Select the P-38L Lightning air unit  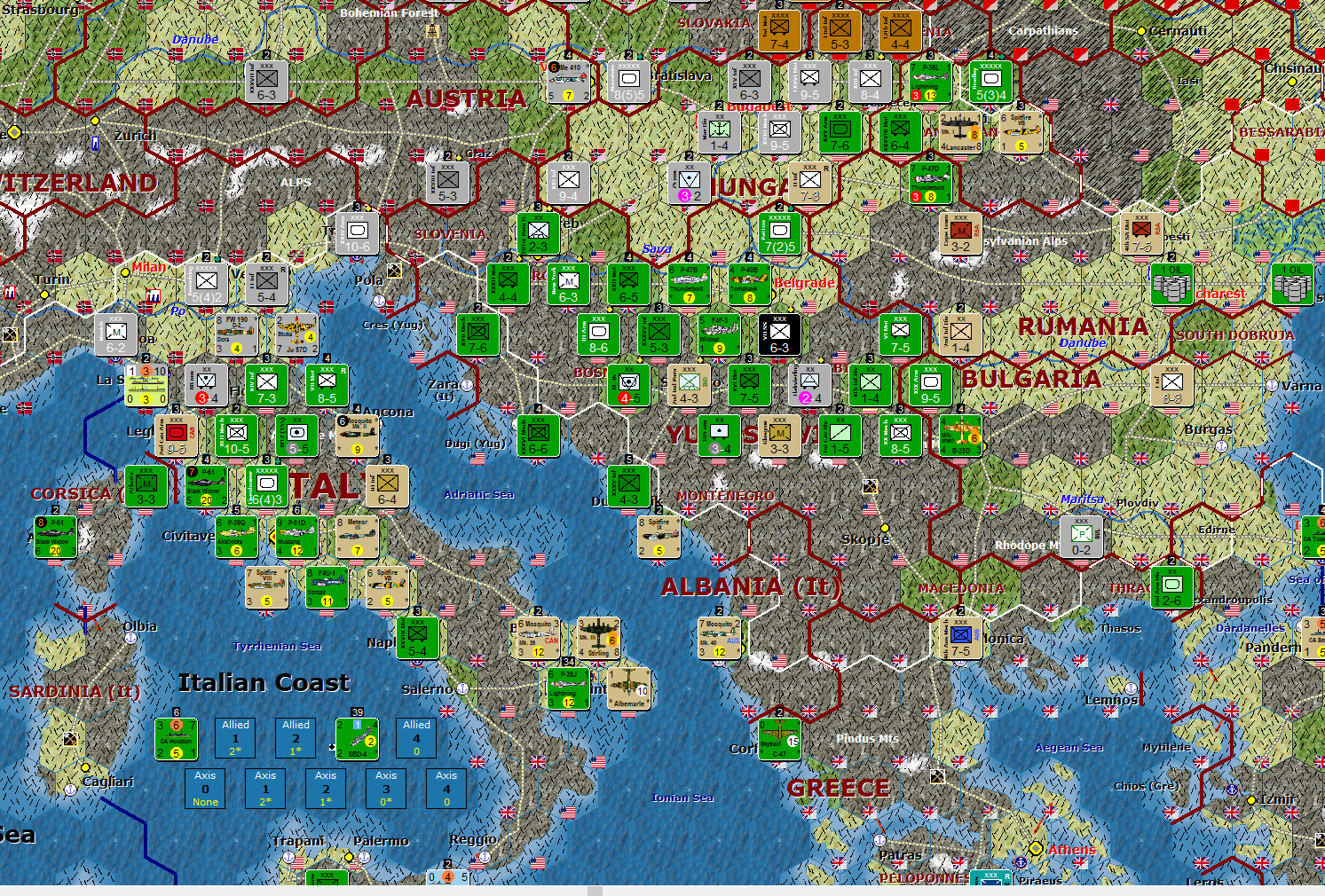pyautogui.click(x=930, y=82)
